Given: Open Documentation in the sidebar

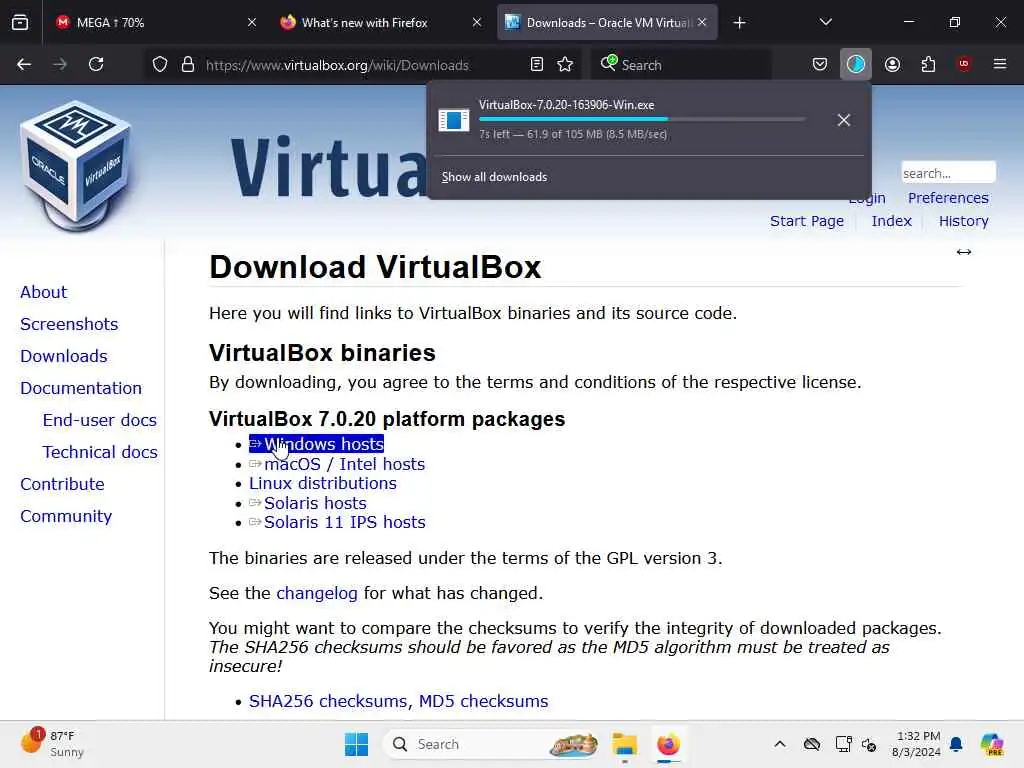Looking at the screenshot, I should point(81,388).
